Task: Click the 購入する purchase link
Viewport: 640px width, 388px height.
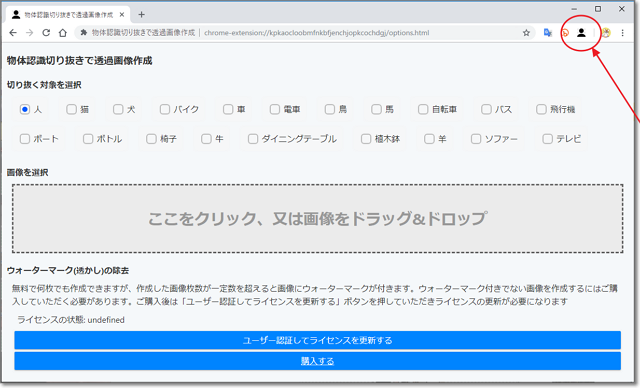Action: pyautogui.click(x=318, y=361)
